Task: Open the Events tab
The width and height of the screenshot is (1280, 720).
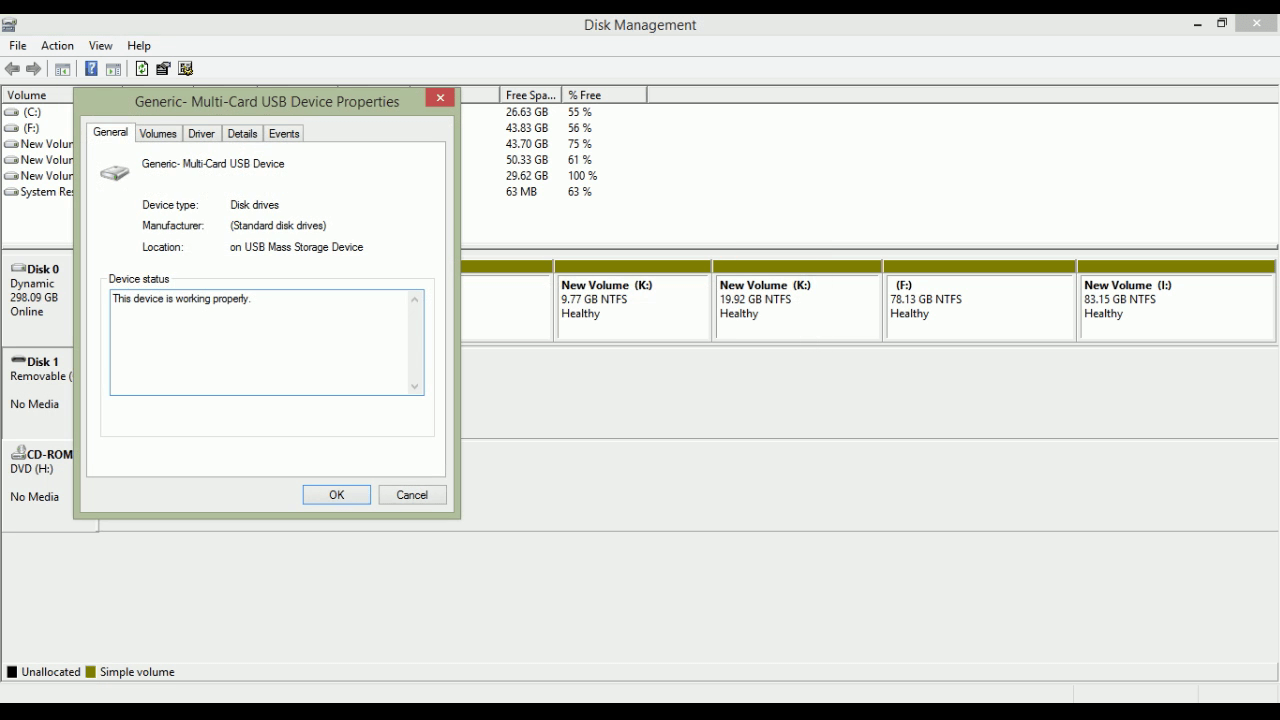Action: (284, 134)
